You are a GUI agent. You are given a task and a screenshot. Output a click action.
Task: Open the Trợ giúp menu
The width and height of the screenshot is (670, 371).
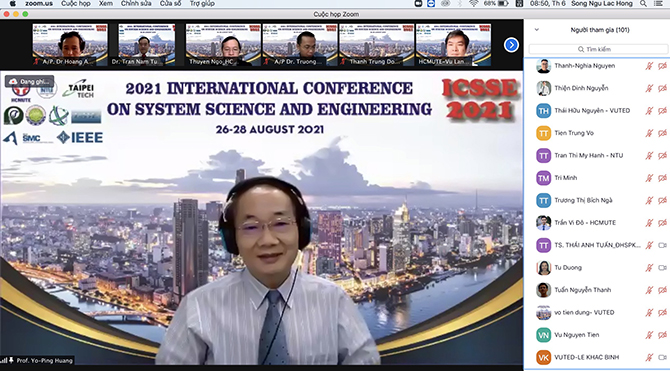(202, 3)
